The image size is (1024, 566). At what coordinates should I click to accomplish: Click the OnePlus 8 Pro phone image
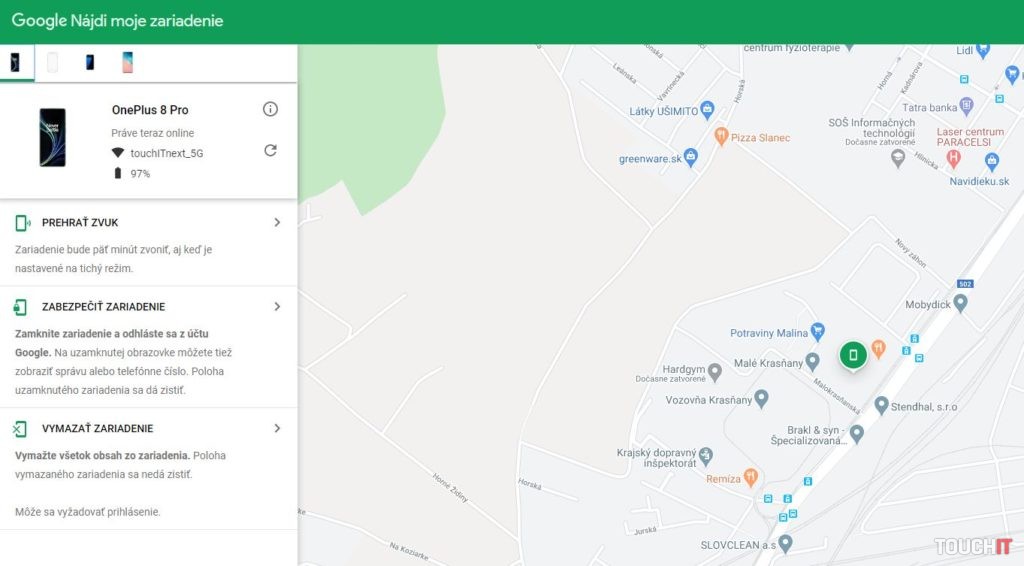(x=52, y=137)
